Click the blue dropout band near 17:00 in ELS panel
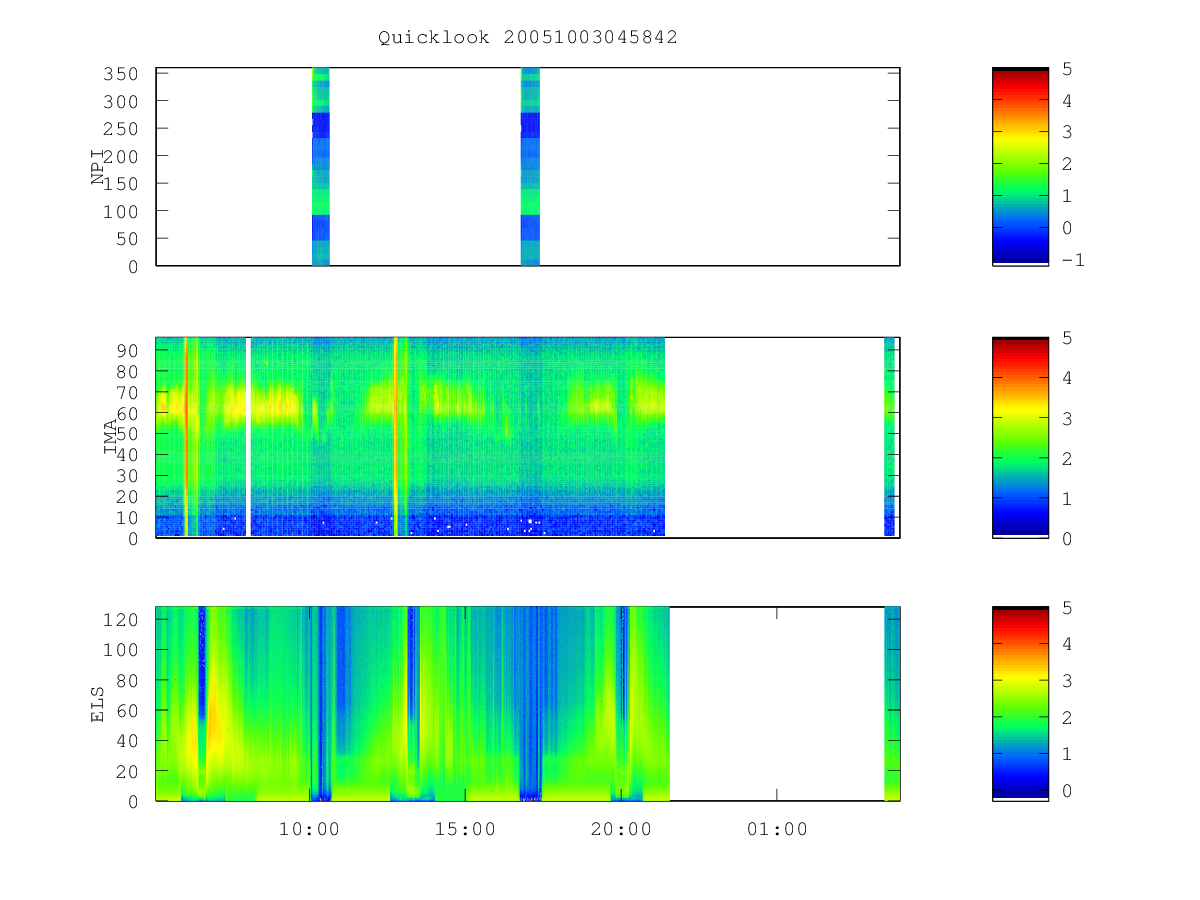 click(x=529, y=704)
